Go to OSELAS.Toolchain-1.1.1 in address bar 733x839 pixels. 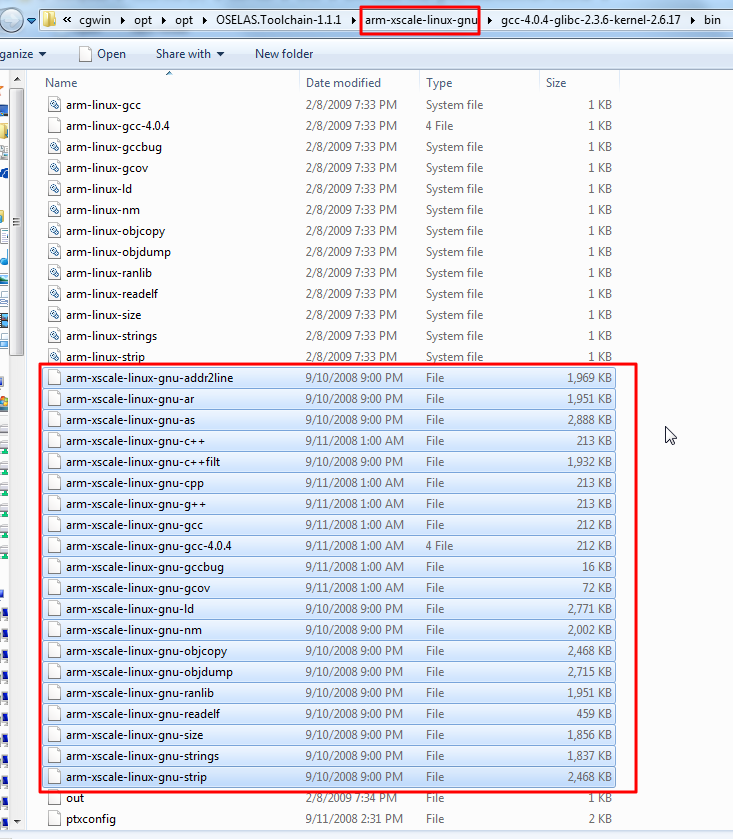point(279,20)
